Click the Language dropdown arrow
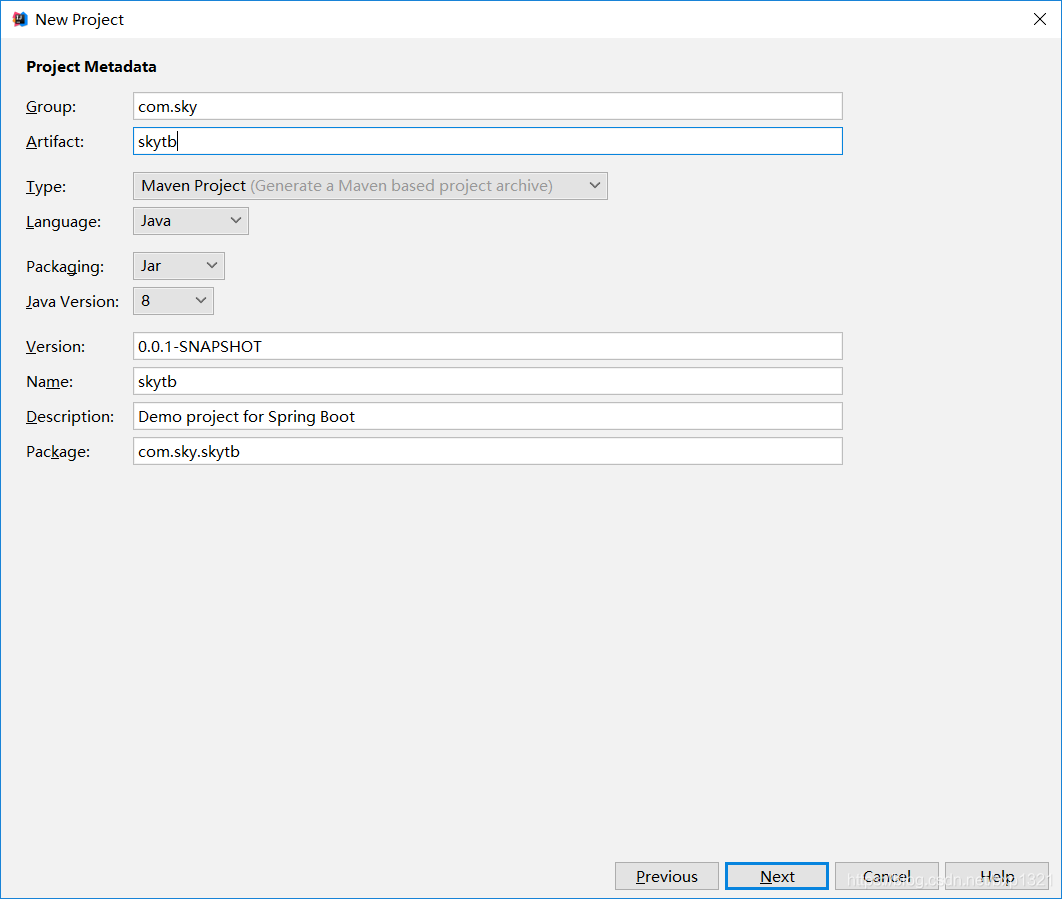Screen dimensions: 1062x899 (237, 220)
